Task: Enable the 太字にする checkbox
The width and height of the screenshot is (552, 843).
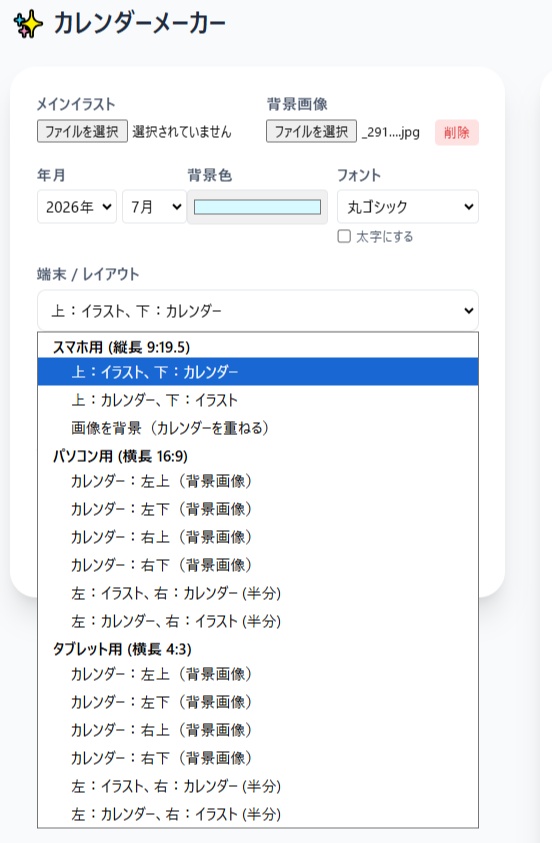Action: pos(344,236)
